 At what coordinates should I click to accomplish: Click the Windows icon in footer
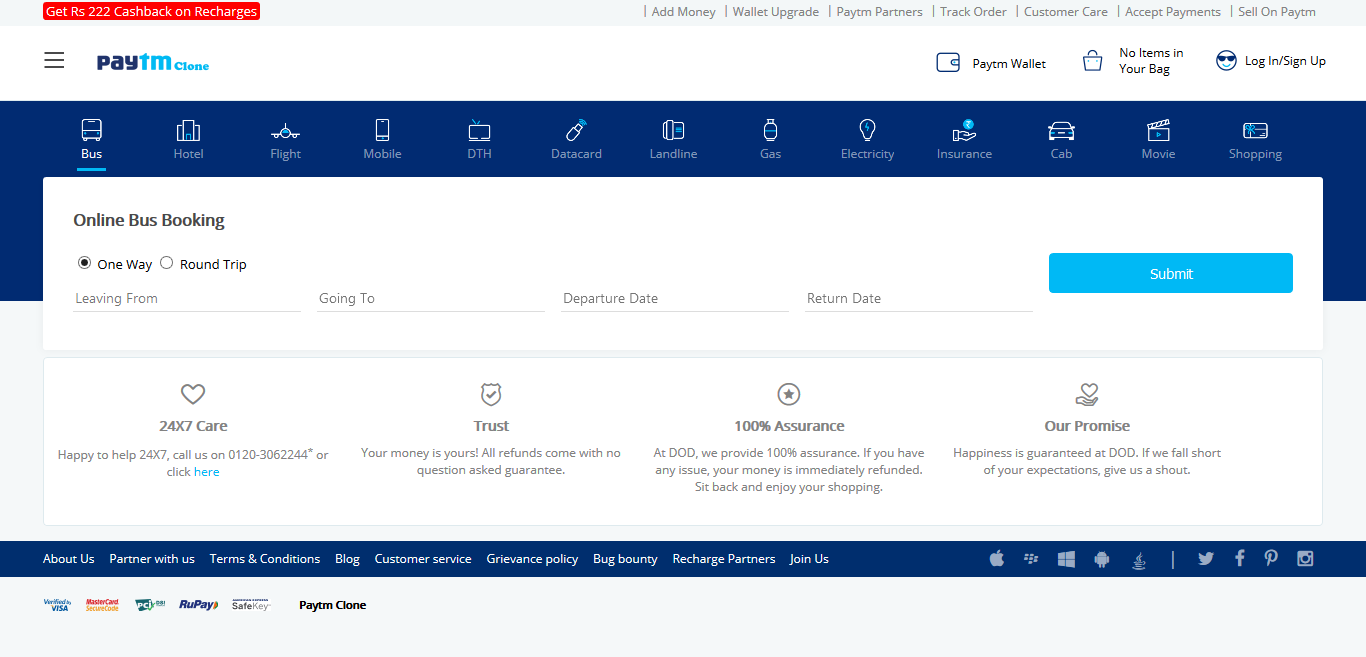[1066, 559]
